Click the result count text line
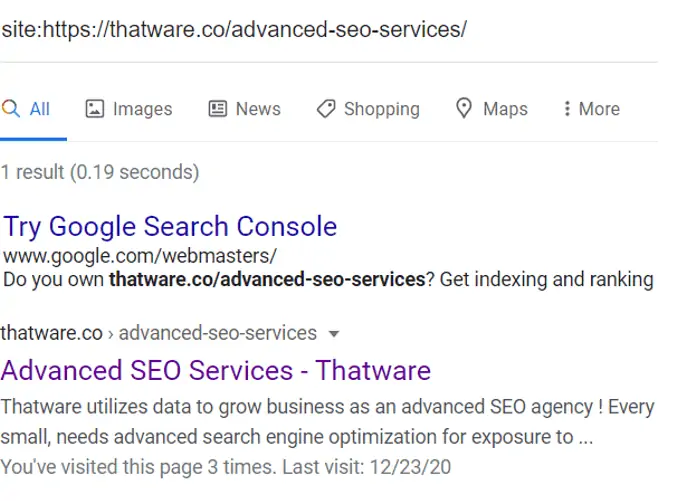This screenshot has height=501, width=700. pyautogui.click(x=100, y=172)
